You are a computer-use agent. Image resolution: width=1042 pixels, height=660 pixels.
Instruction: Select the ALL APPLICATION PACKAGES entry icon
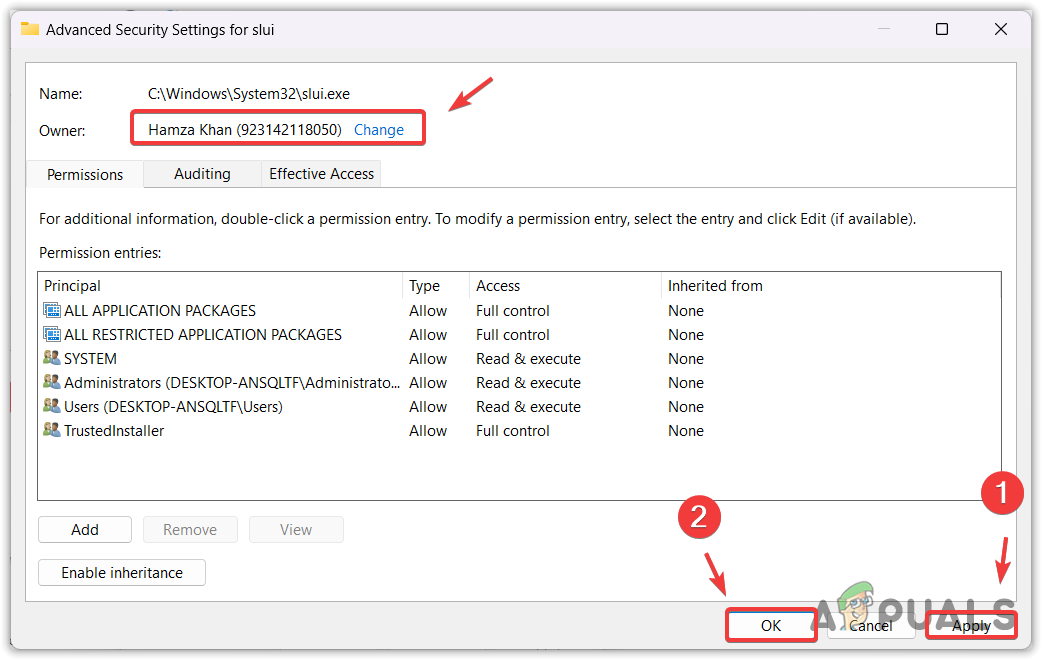point(51,310)
